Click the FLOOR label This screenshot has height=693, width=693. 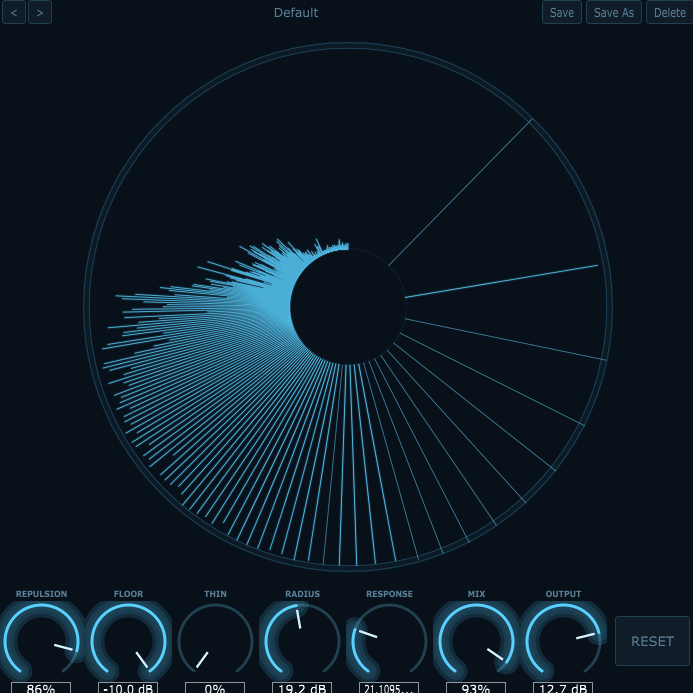click(128, 594)
